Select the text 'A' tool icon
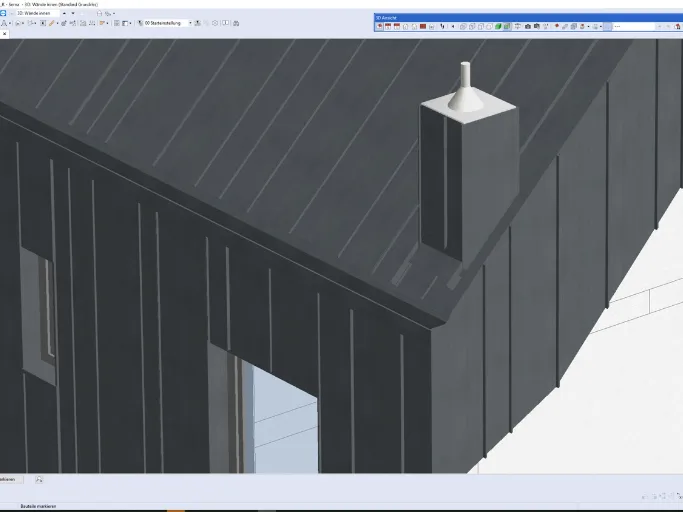683x512 pixels. tap(4, 23)
